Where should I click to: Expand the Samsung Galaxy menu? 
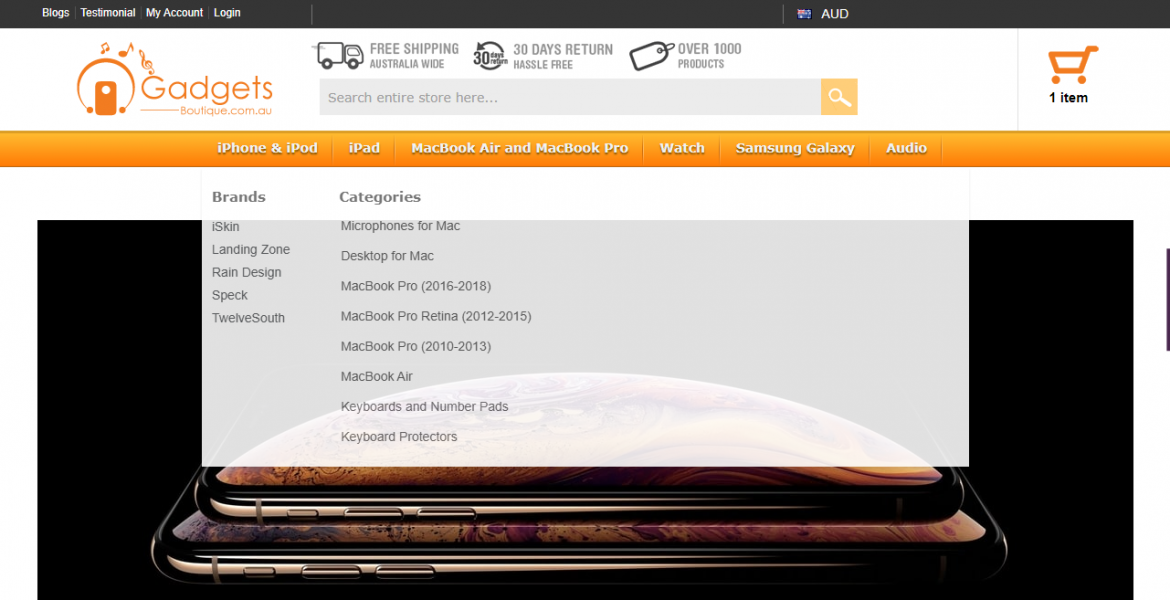click(x=795, y=148)
